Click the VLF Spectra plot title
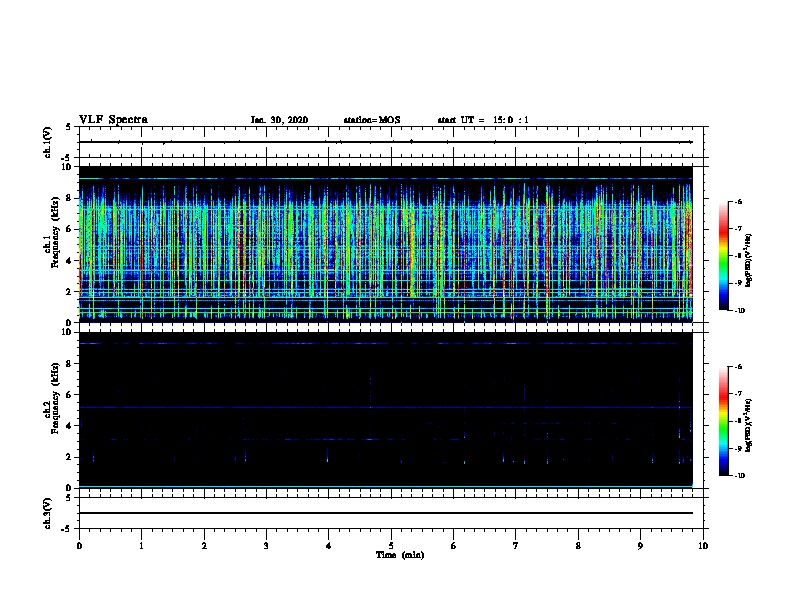 click(x=113, y=120)
